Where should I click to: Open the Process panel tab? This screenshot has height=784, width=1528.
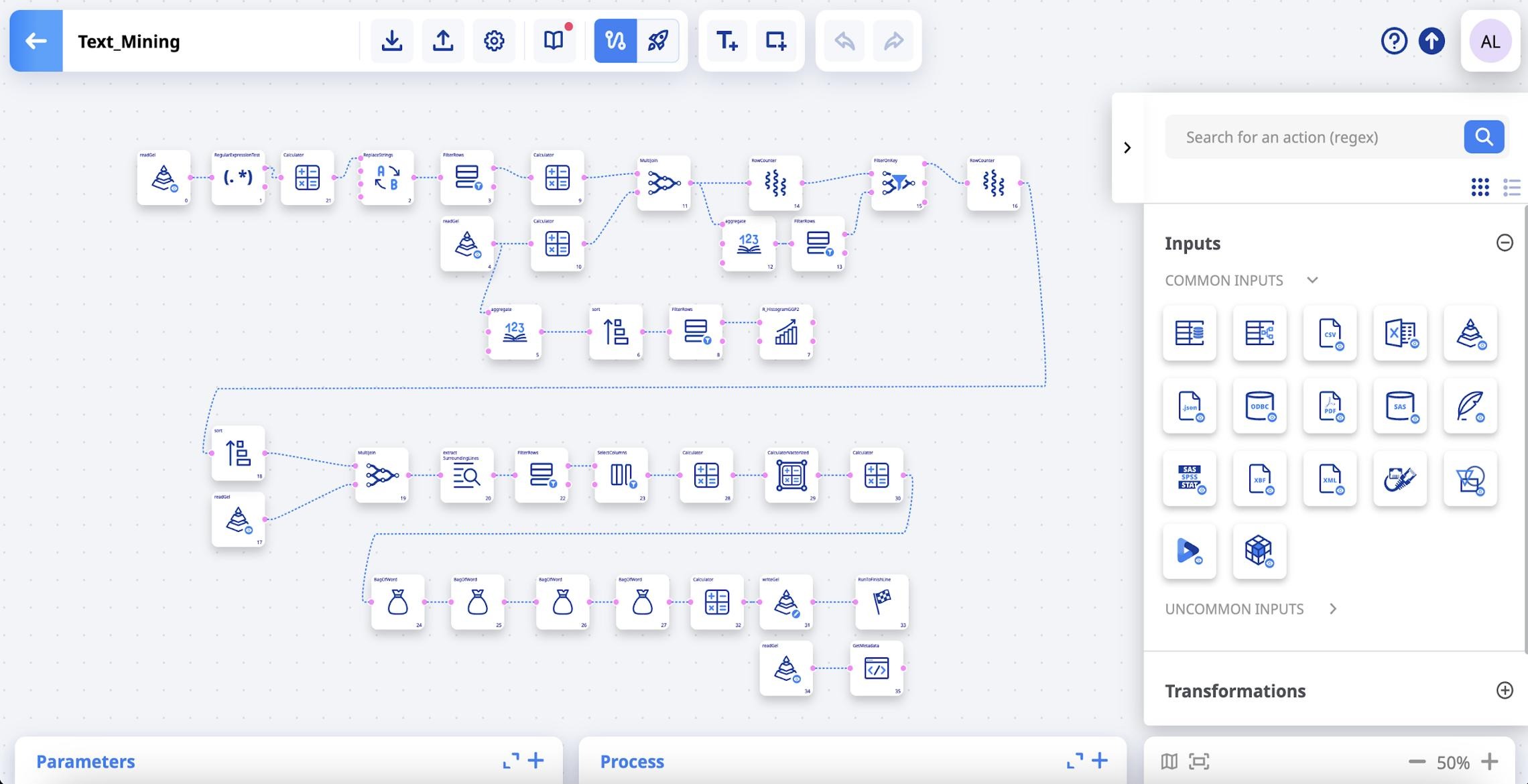click(x=631, y=761)
